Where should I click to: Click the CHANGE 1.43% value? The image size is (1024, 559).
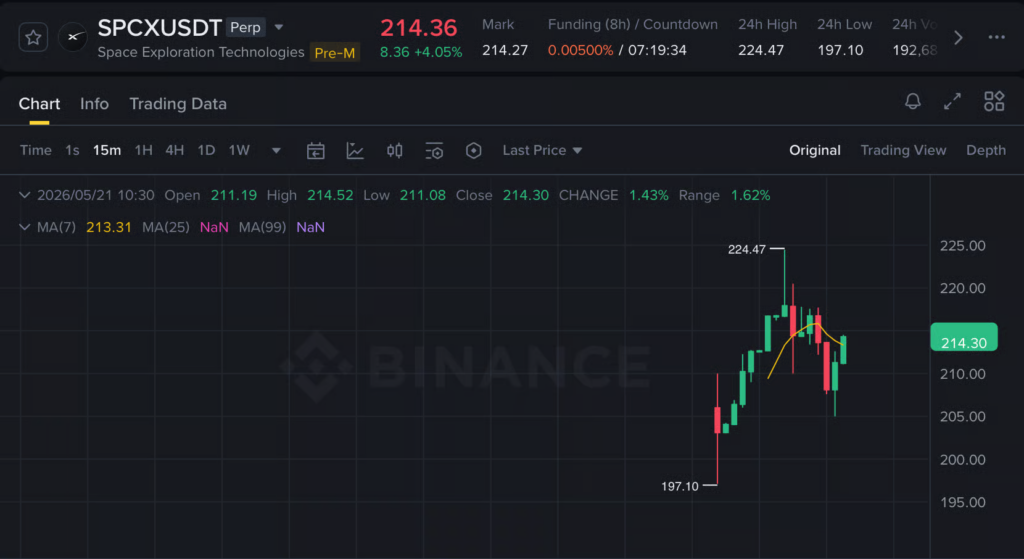648,195
